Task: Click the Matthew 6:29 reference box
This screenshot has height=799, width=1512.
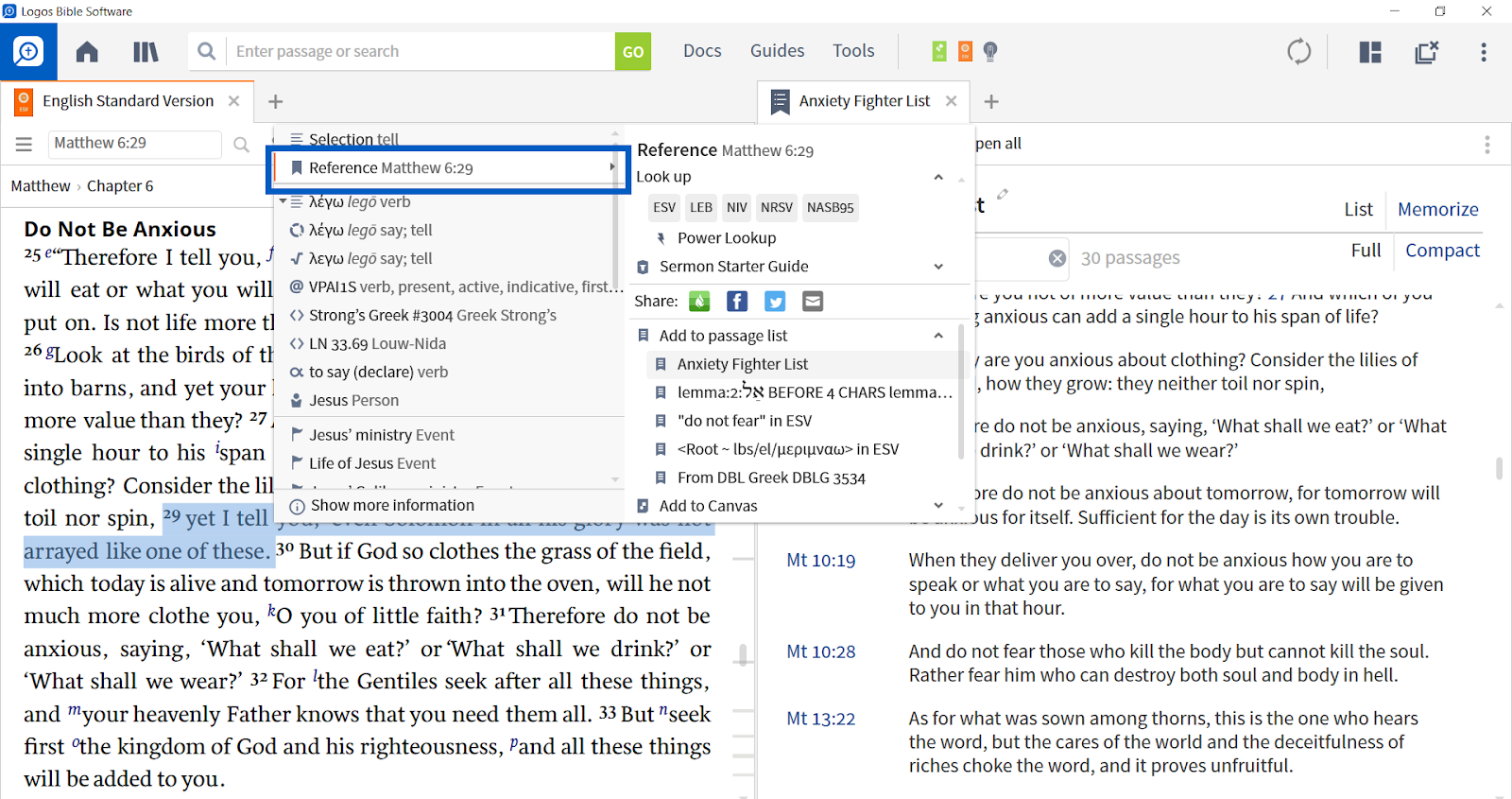Action: pos(134,144)
